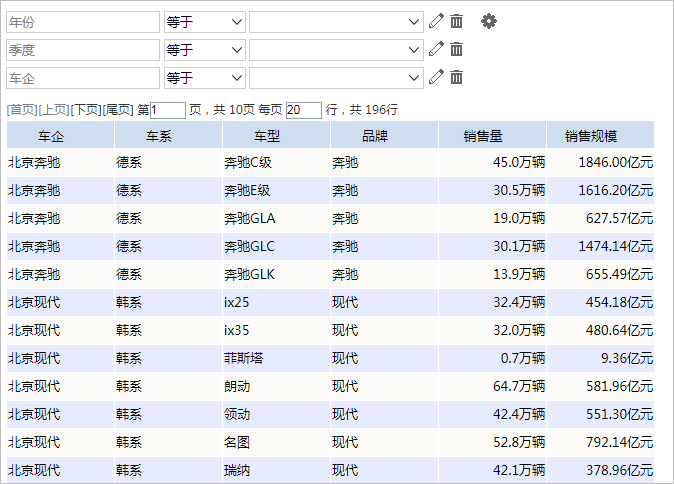Expand the value dropdown for 年份 filter
Viewport: 674px width, 484px height.
336,22
